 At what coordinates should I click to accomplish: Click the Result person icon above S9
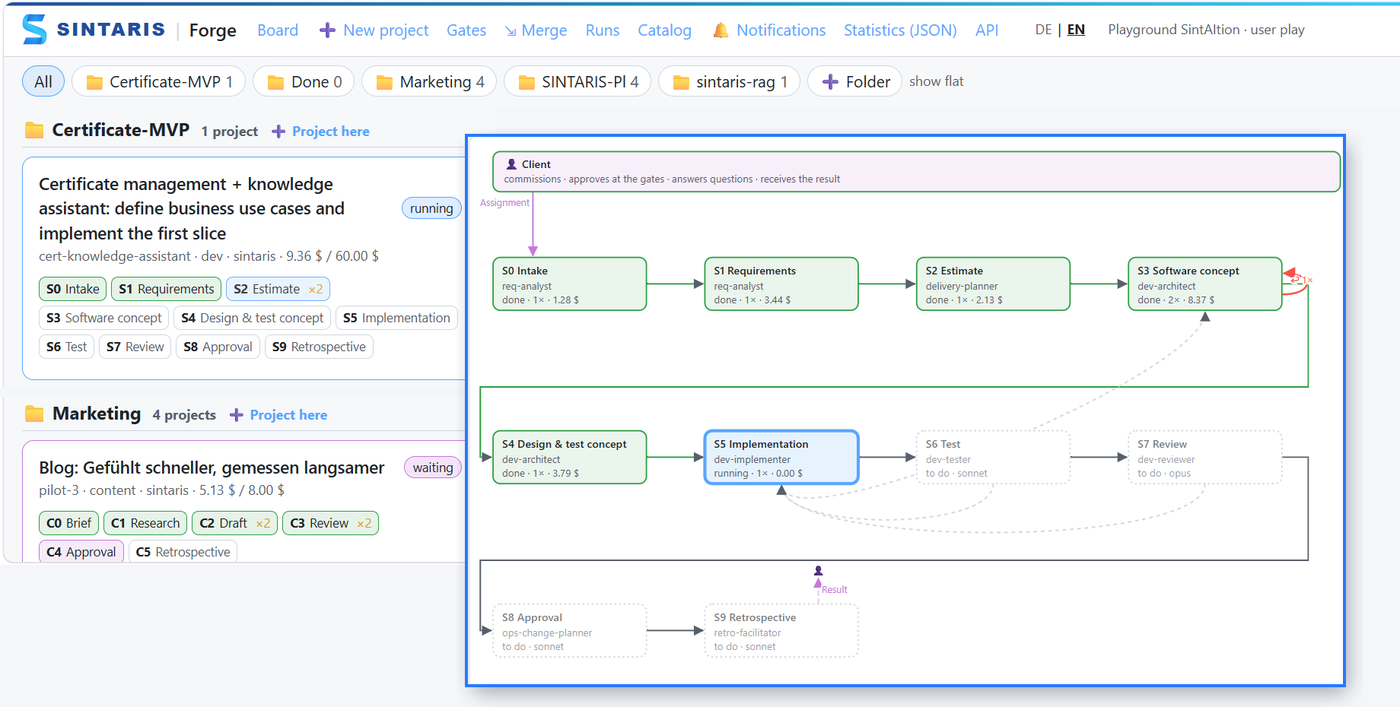[818, 571]
